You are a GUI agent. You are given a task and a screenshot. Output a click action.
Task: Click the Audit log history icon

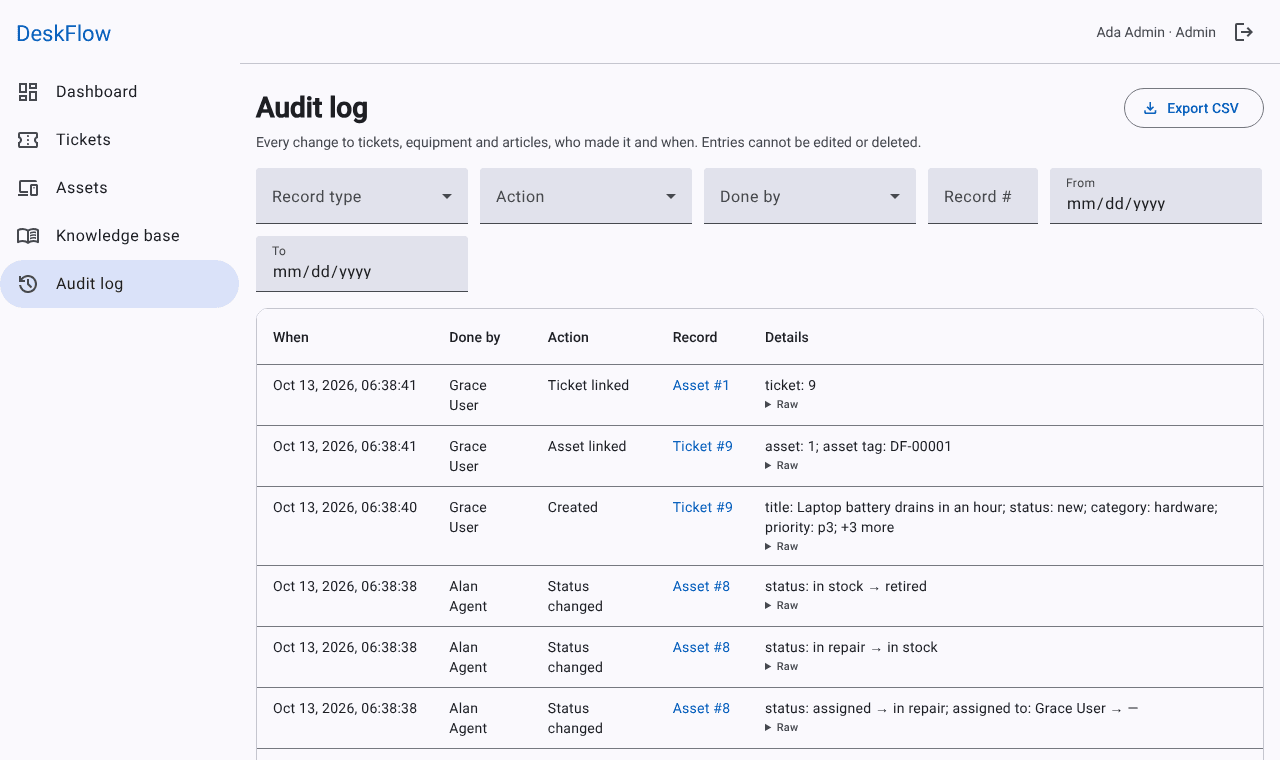tap(28, 284)
